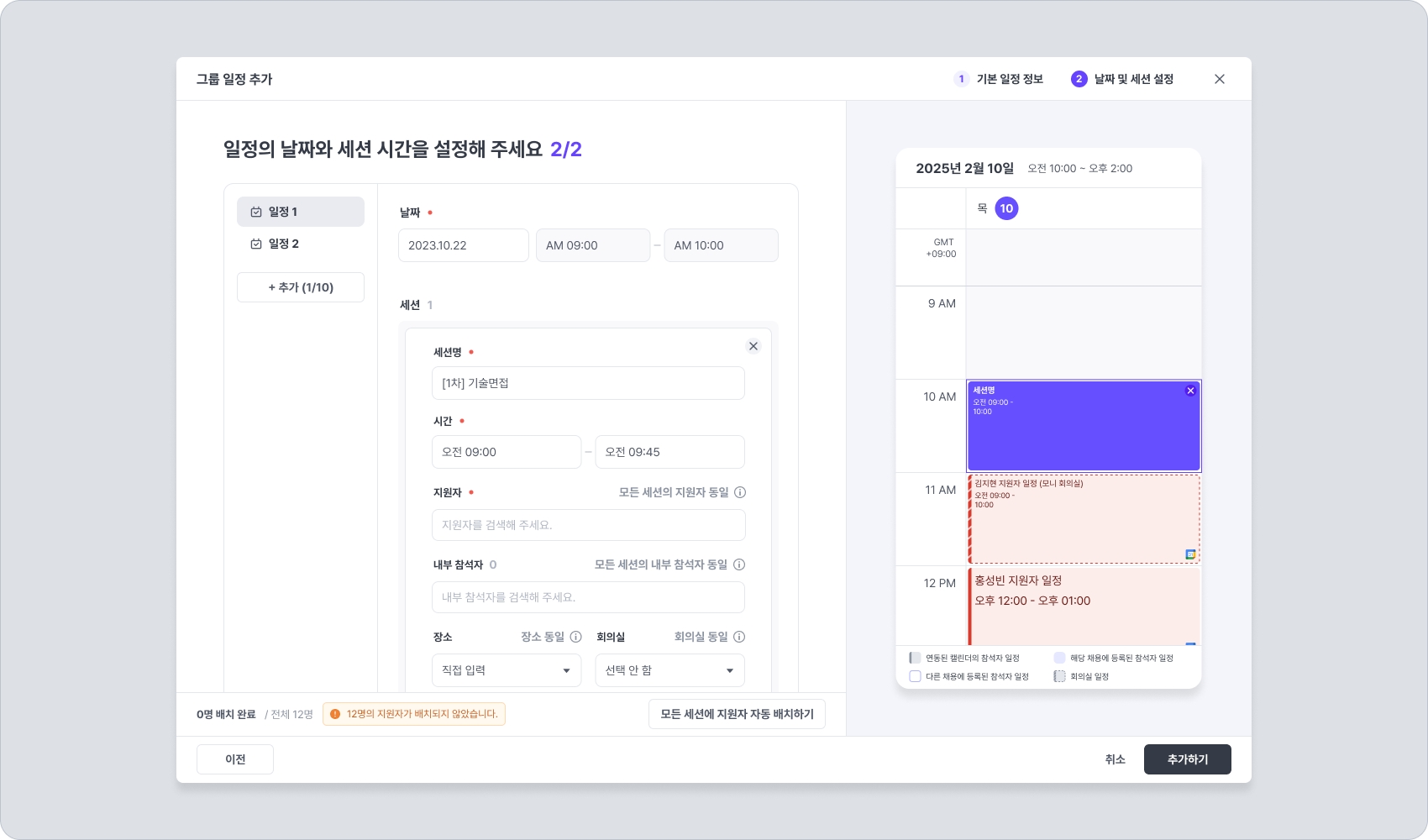
Task: Show info about 모든 세션의 지원자 동일
Action: (x=740, y=492)
